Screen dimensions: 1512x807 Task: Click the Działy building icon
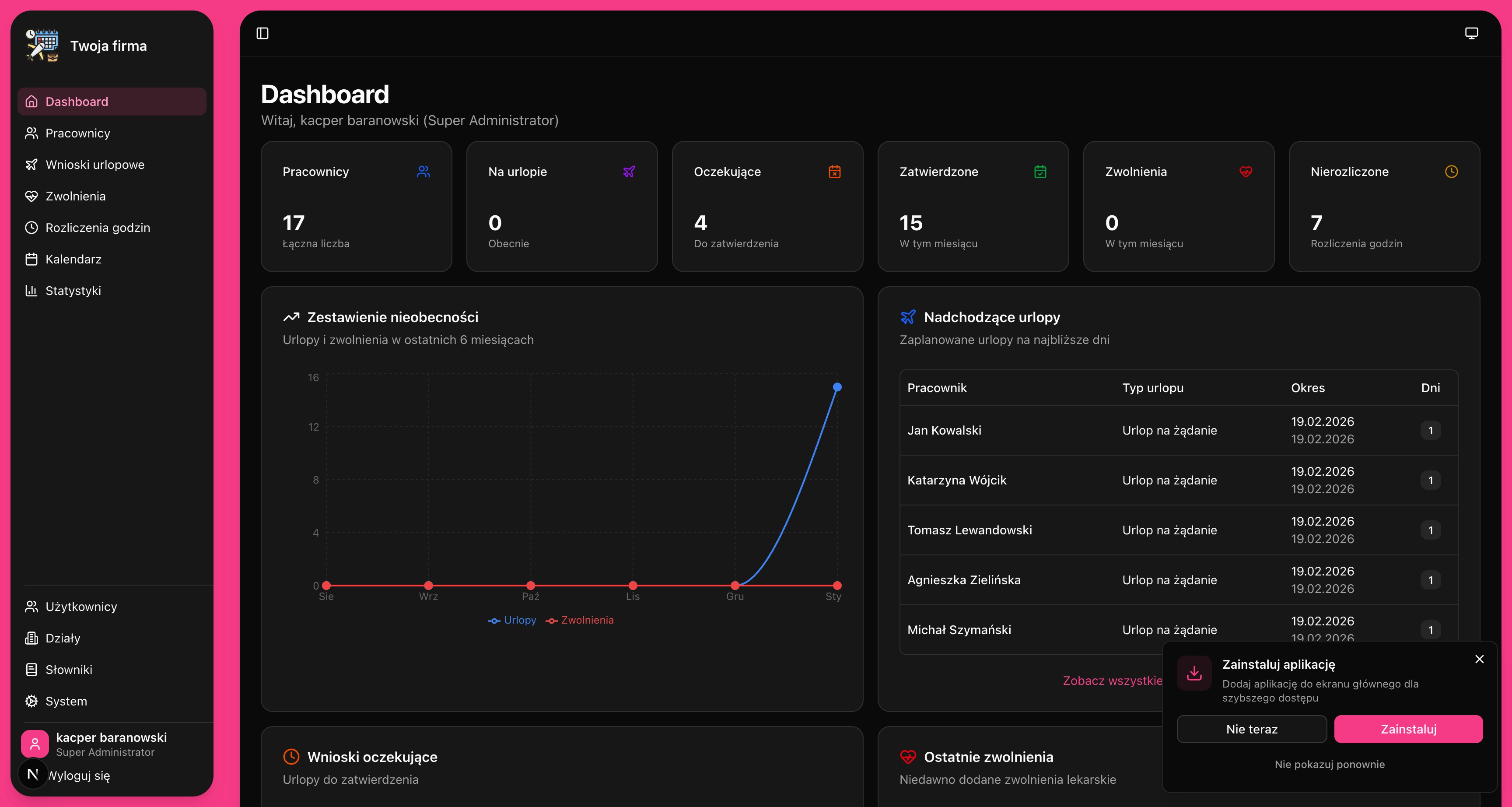[31, 639]
